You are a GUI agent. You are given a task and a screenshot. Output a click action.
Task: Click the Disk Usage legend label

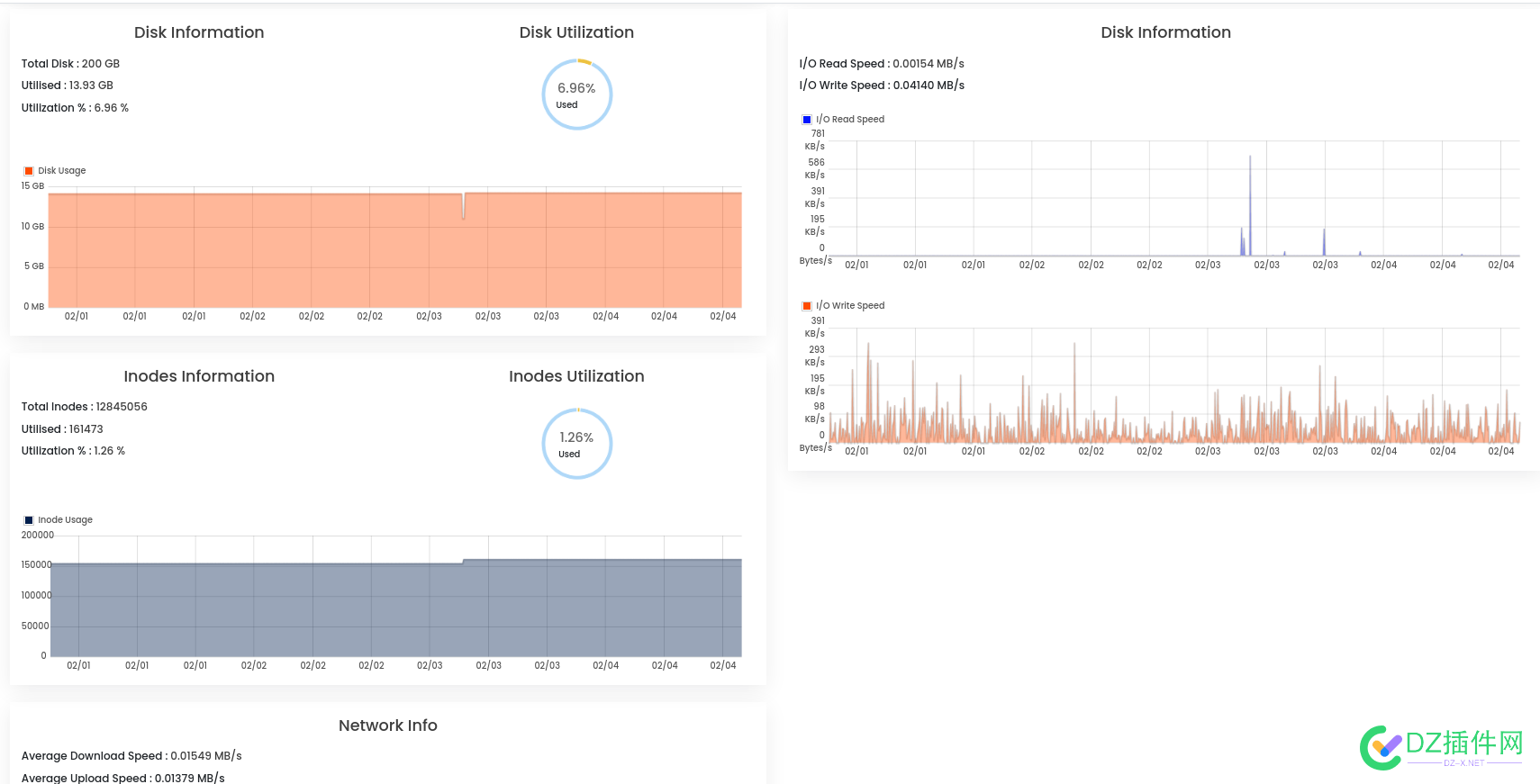(62, 171)
